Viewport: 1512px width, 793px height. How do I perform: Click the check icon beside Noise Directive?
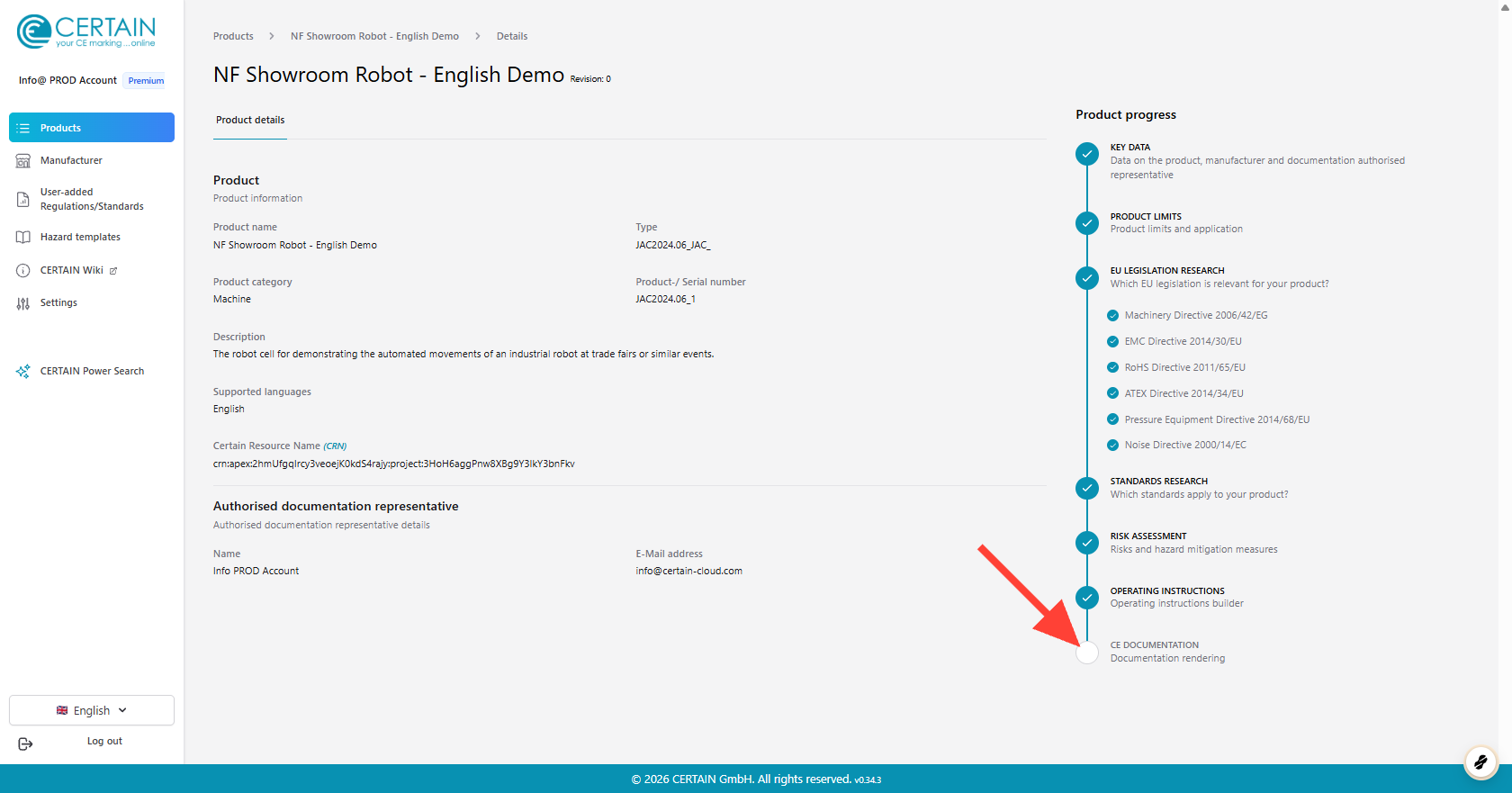click(x=1112, y=445)
